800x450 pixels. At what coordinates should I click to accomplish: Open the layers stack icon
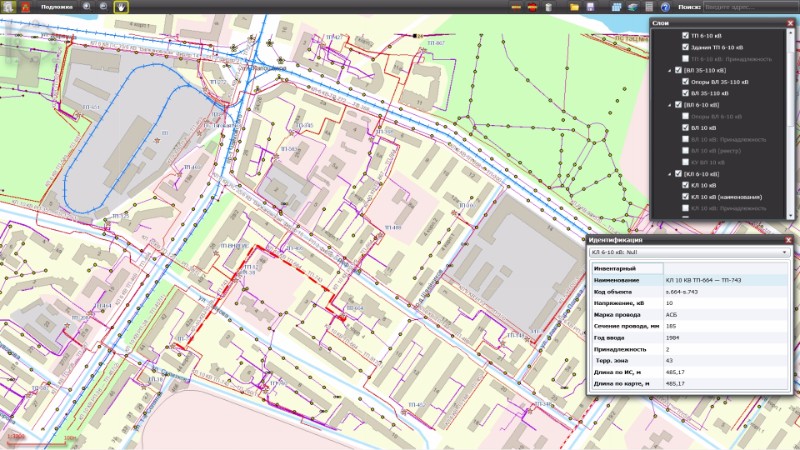pos(632,7)
